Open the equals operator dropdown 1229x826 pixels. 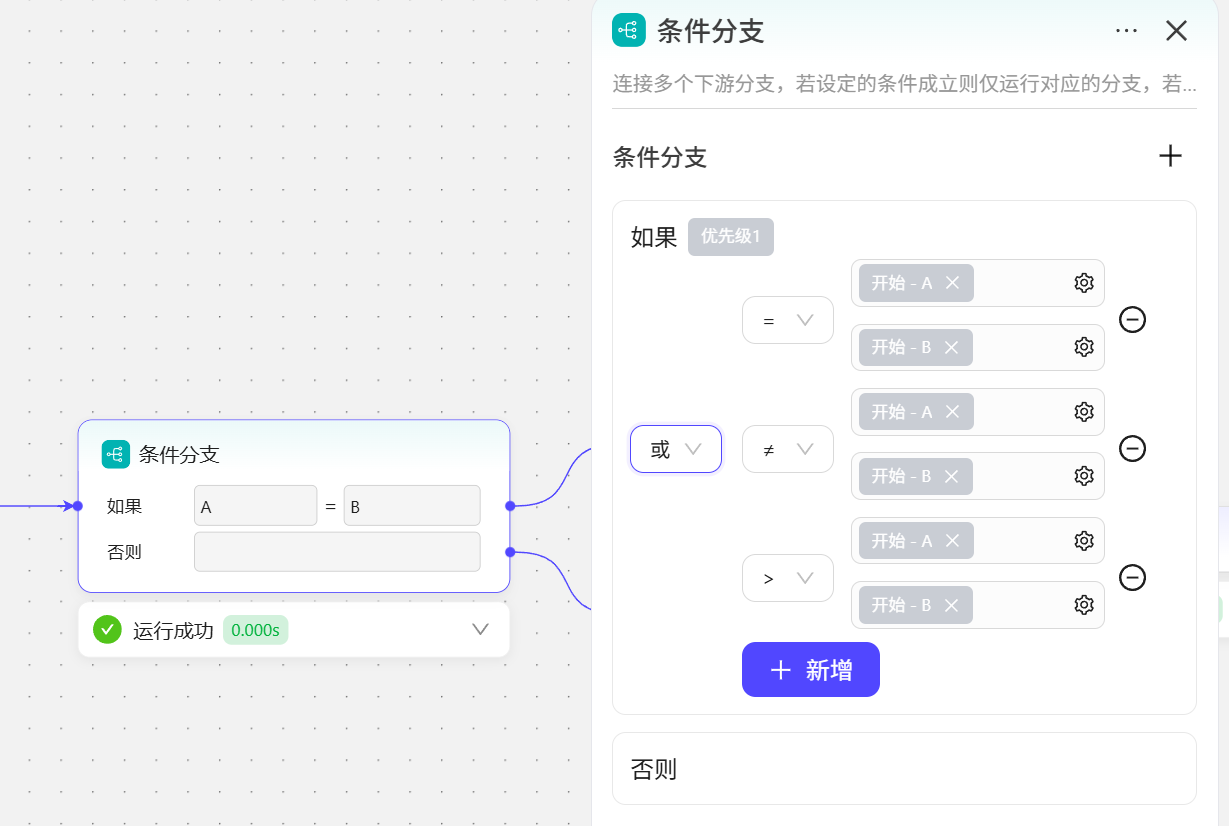point(787,320)
